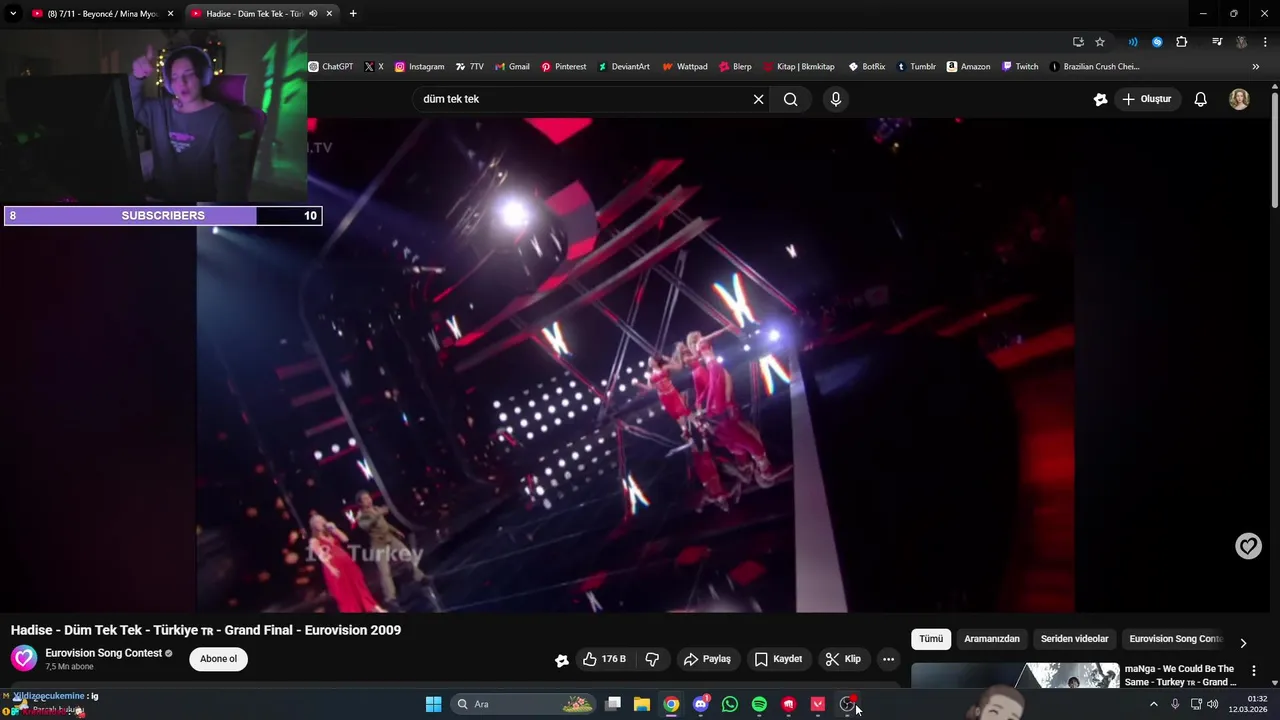Click the sparkle ask icon beside like button
Viewport: 1280px width, 720px height.
click(562, 659)
